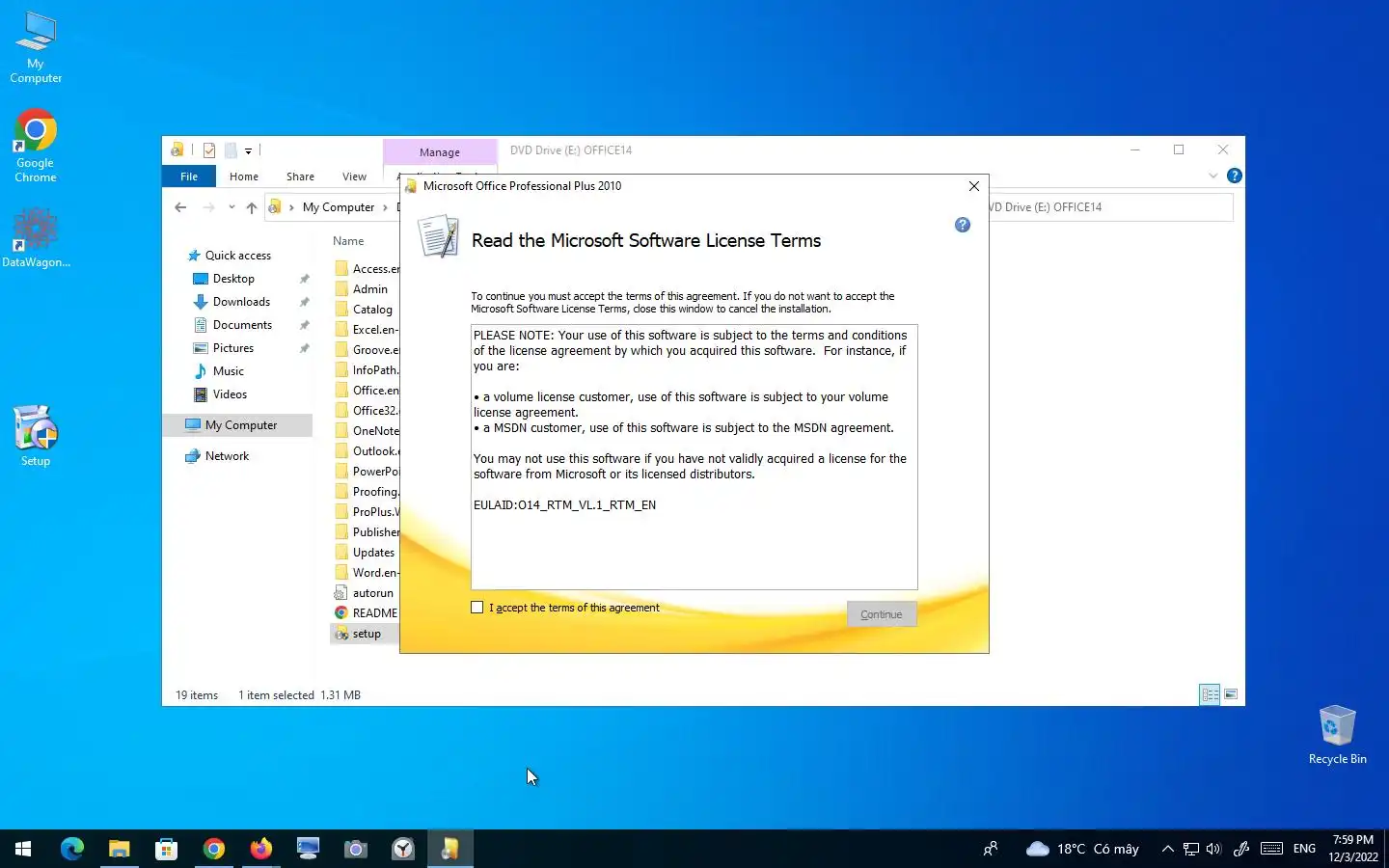Open Desktop in the navigation pane
1389x868 pixels.
[x=233, y=279]
